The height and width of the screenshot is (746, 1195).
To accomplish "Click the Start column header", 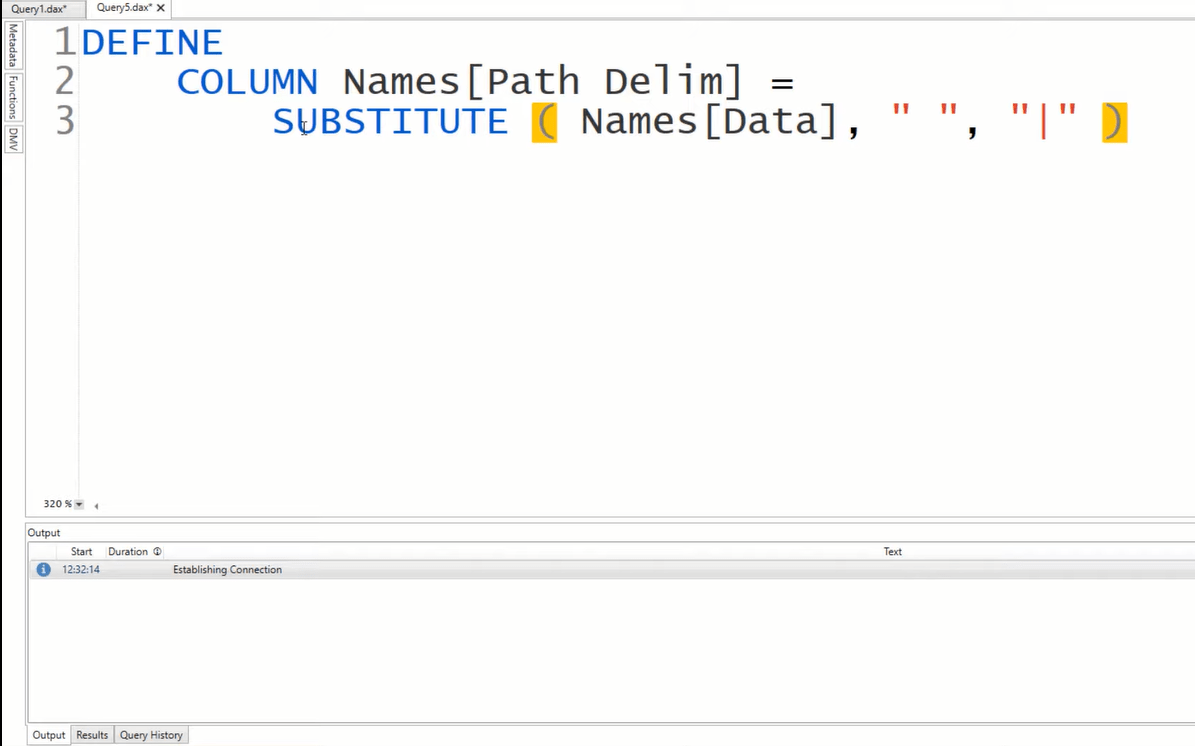I will pyautogui.click(x=82, y=552).
